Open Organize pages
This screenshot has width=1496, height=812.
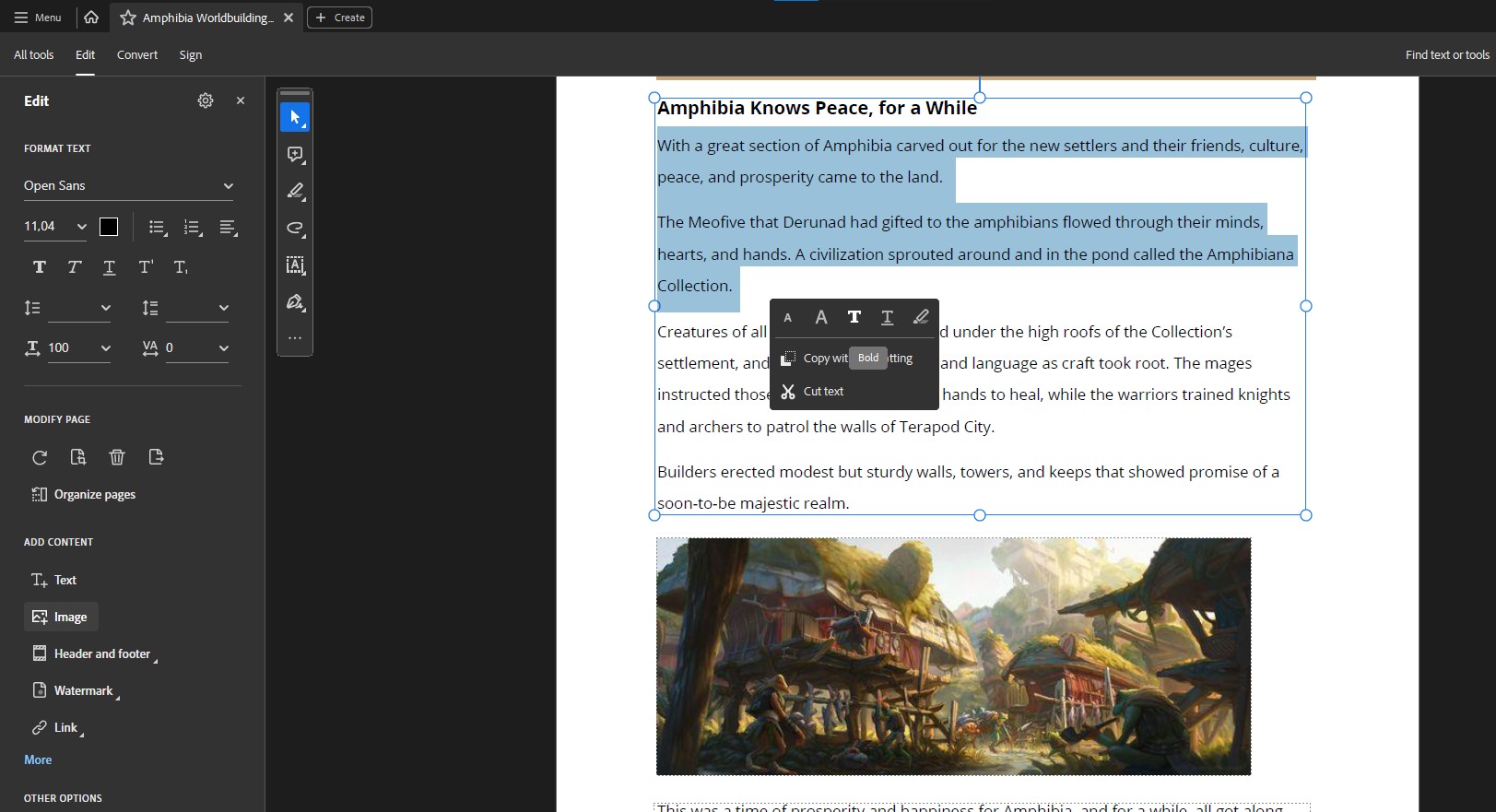(x=84, y=495)
